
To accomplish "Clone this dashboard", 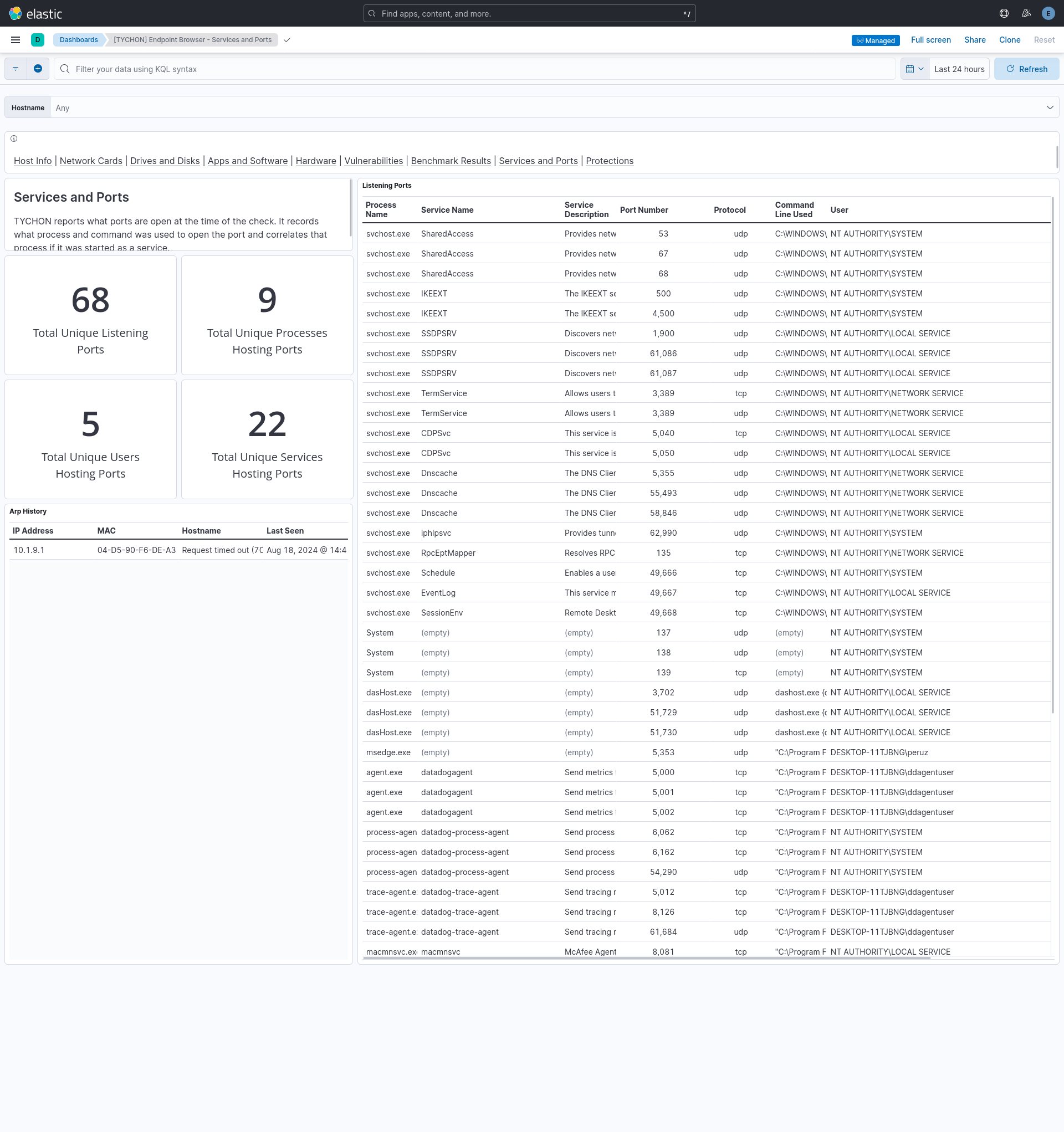I will click(1009, 40).
